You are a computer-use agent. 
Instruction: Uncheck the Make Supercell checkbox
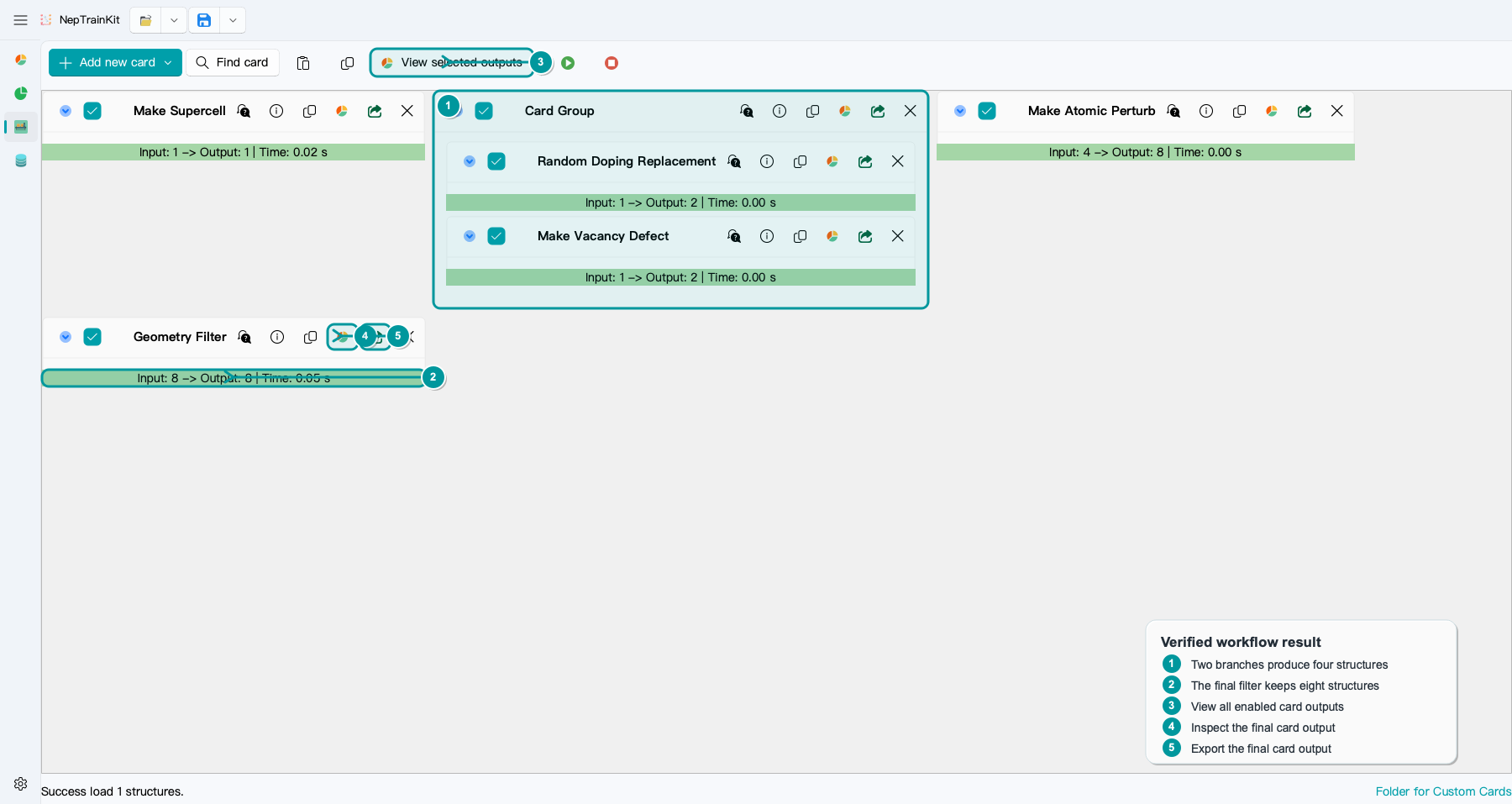[x=92, y=111]
